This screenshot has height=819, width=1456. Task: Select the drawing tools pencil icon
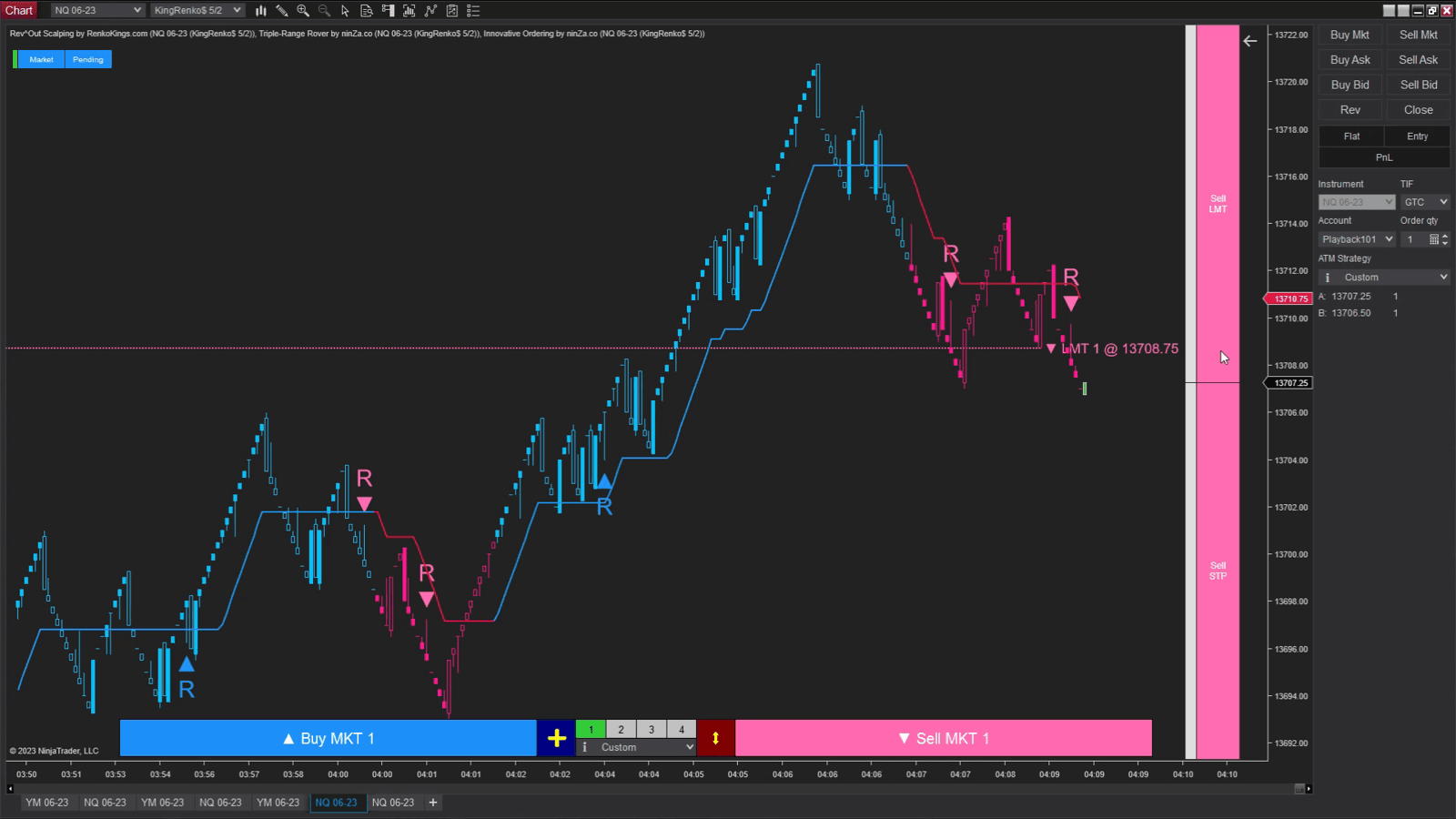point(282,11)
